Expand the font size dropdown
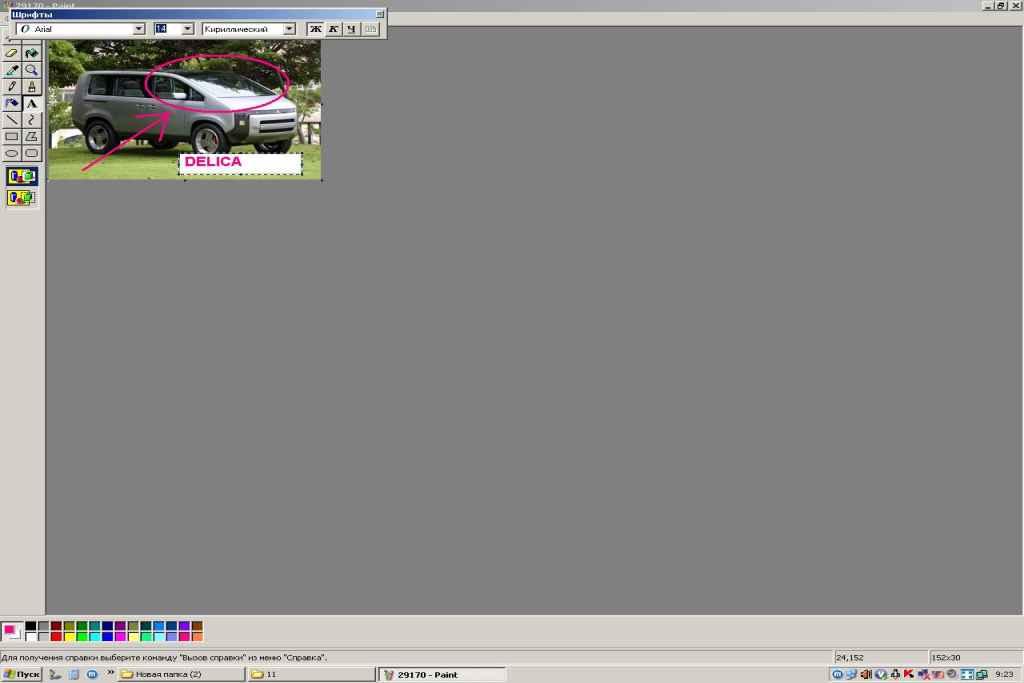1024x683 pixels. (x=187, y=29)
